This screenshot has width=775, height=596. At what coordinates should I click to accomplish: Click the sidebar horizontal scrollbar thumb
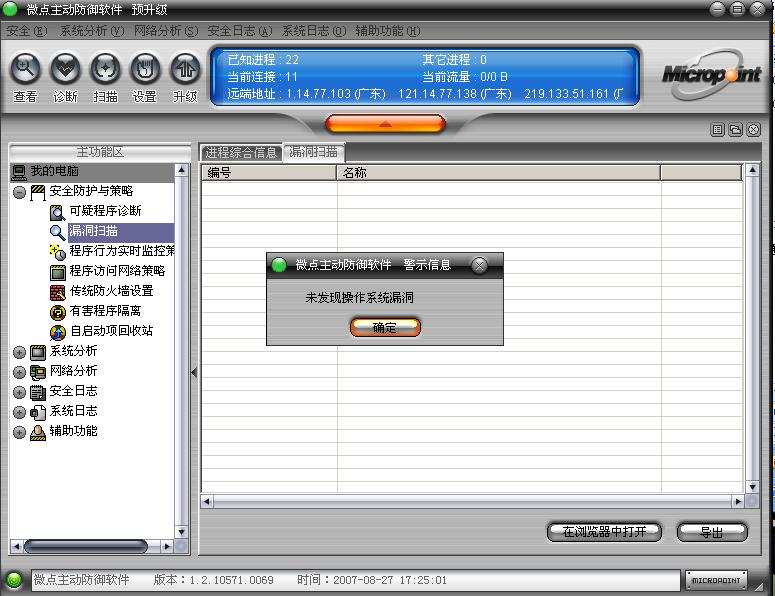86,546
